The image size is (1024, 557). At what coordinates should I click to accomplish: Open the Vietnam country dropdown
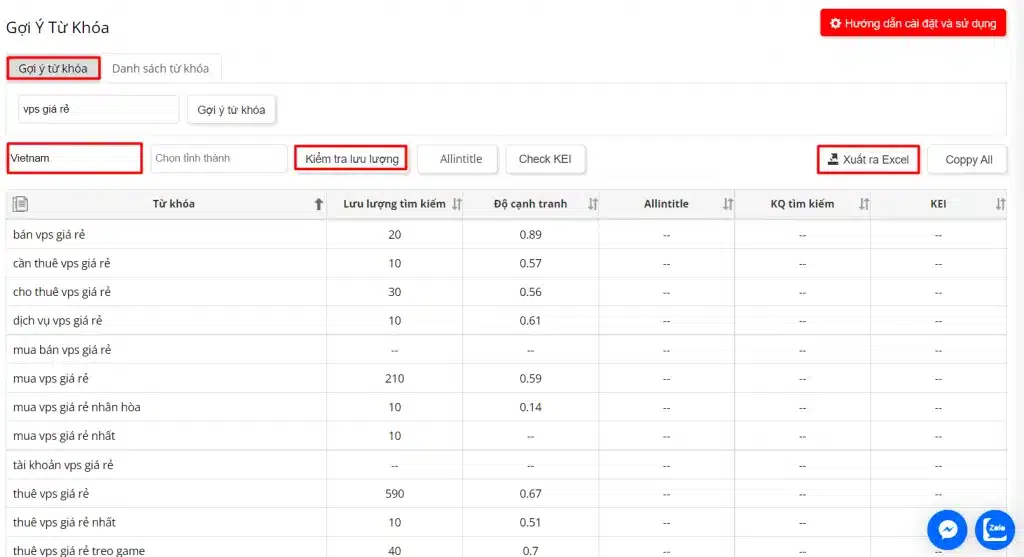[x=74, y=158]
